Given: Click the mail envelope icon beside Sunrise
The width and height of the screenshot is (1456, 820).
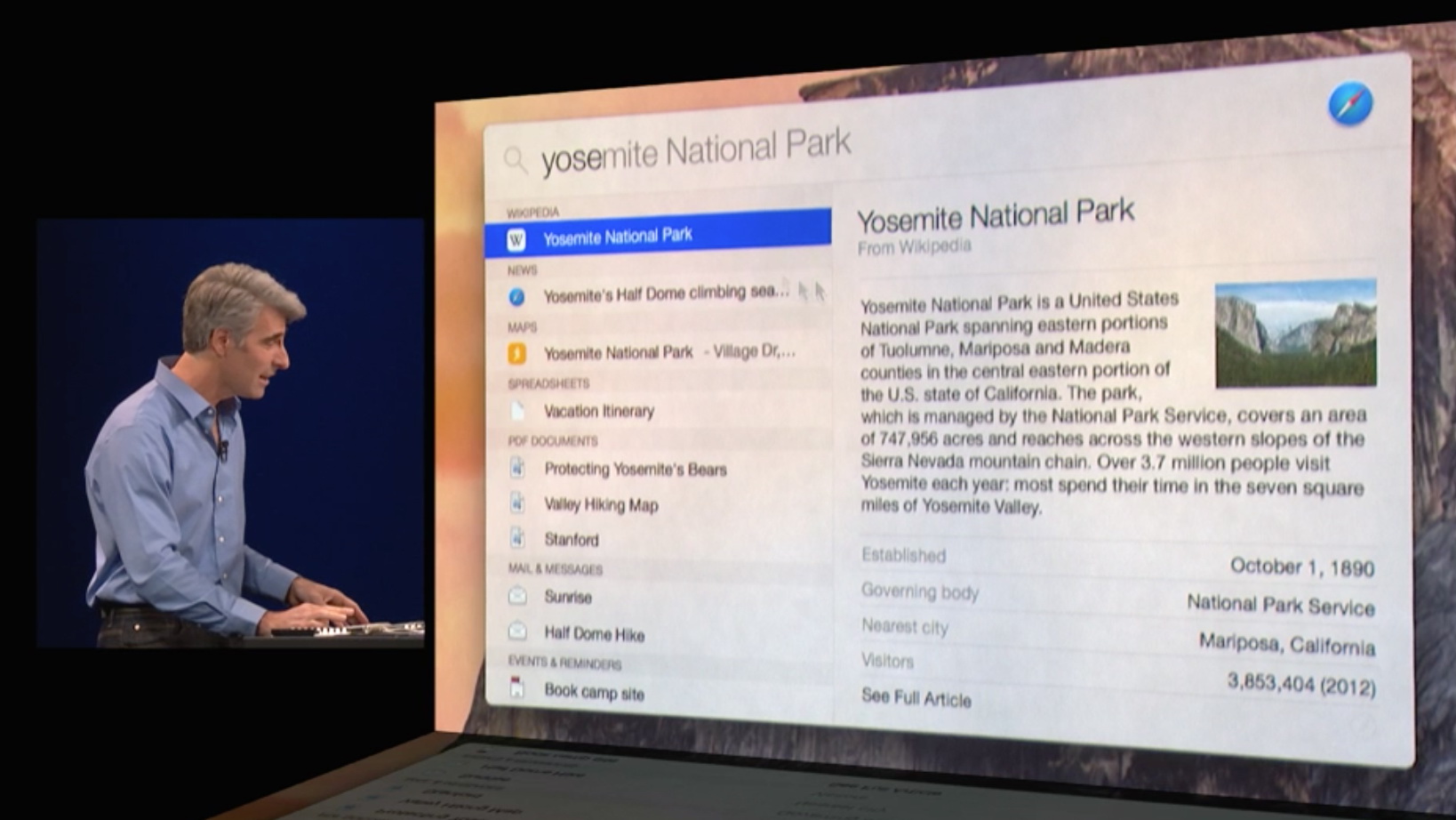Looking at the screenshot, I should click(517, 596).
